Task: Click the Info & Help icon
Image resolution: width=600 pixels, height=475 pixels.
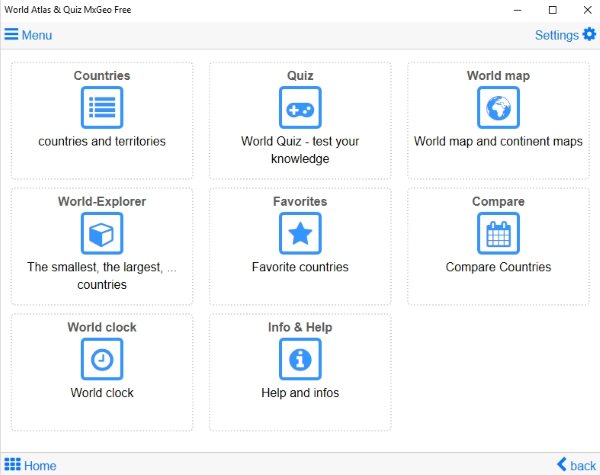Action: [x=300, y=359]
